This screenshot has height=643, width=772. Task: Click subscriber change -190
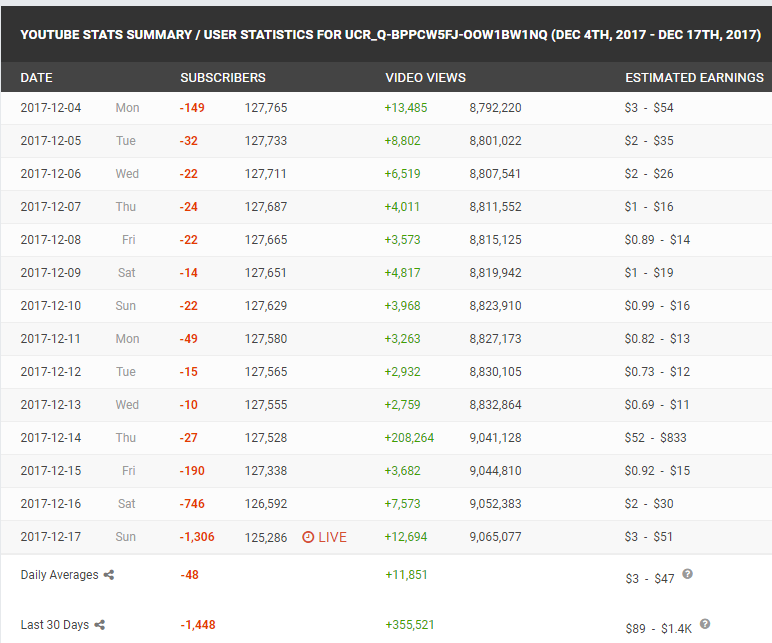pyautogui.click(x=192, y=471)
